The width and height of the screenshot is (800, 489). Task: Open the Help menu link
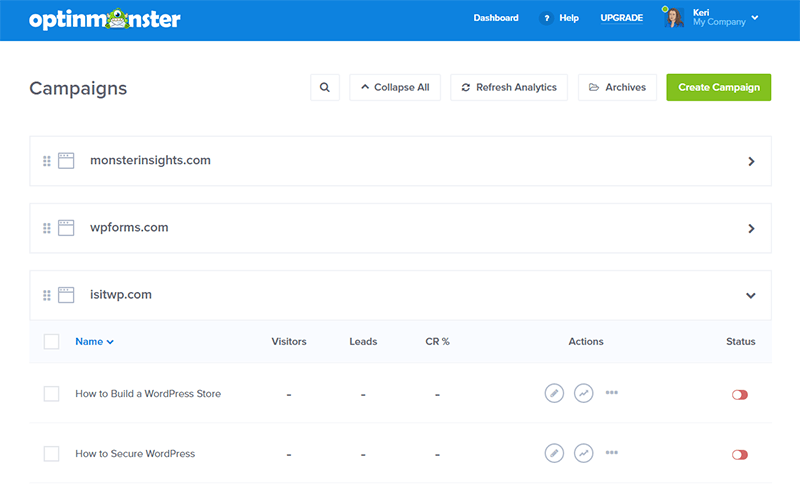pyautogui.click(x=569, y=18)
